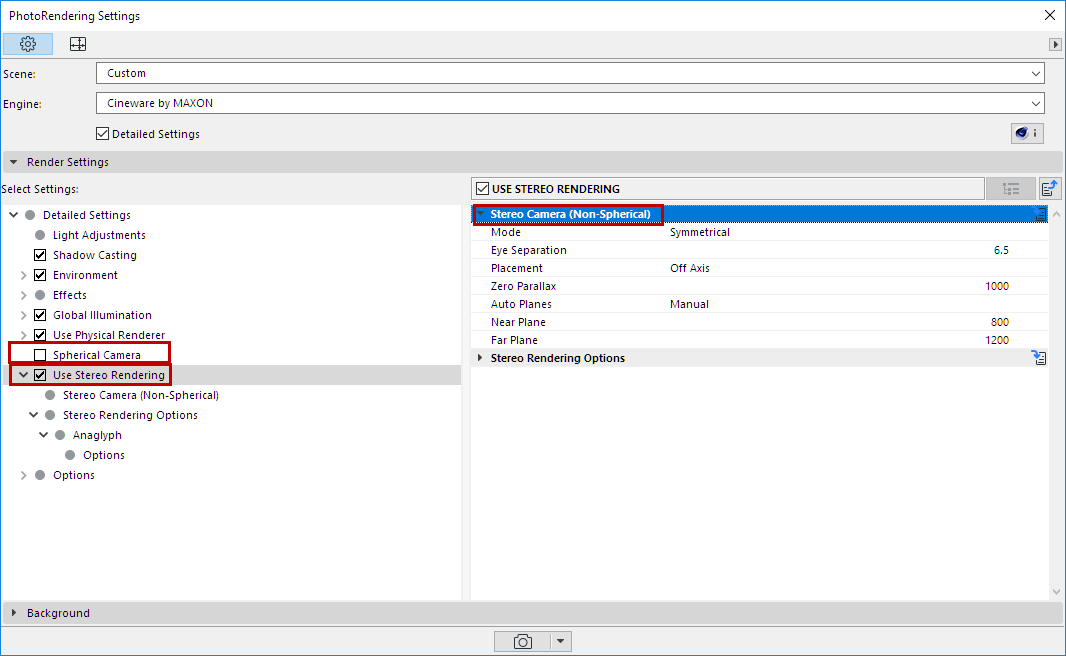Select the Detailed Settings tree item
Viewport: 1066px width, 656px height.
[x=87, y=215]
